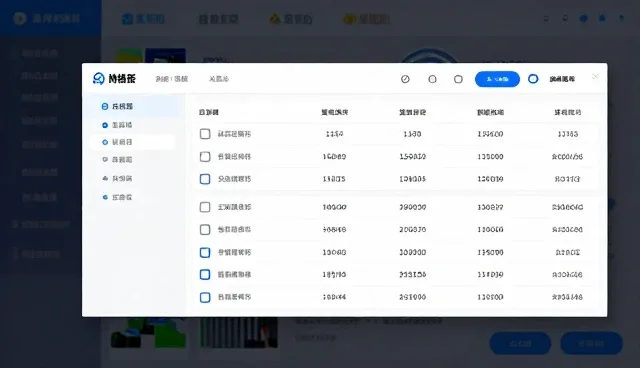The width and height of the screenshot is (640, 368).
Task: Click the fifth dialog sidebar item's cloud-like icon
Action: (x=105, y=178)
